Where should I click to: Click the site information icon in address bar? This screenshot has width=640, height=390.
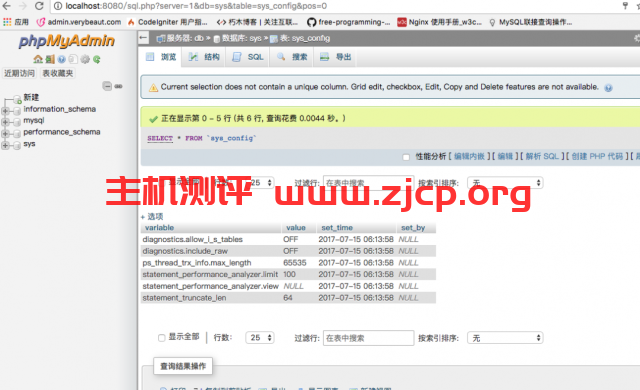pos(58,6)
